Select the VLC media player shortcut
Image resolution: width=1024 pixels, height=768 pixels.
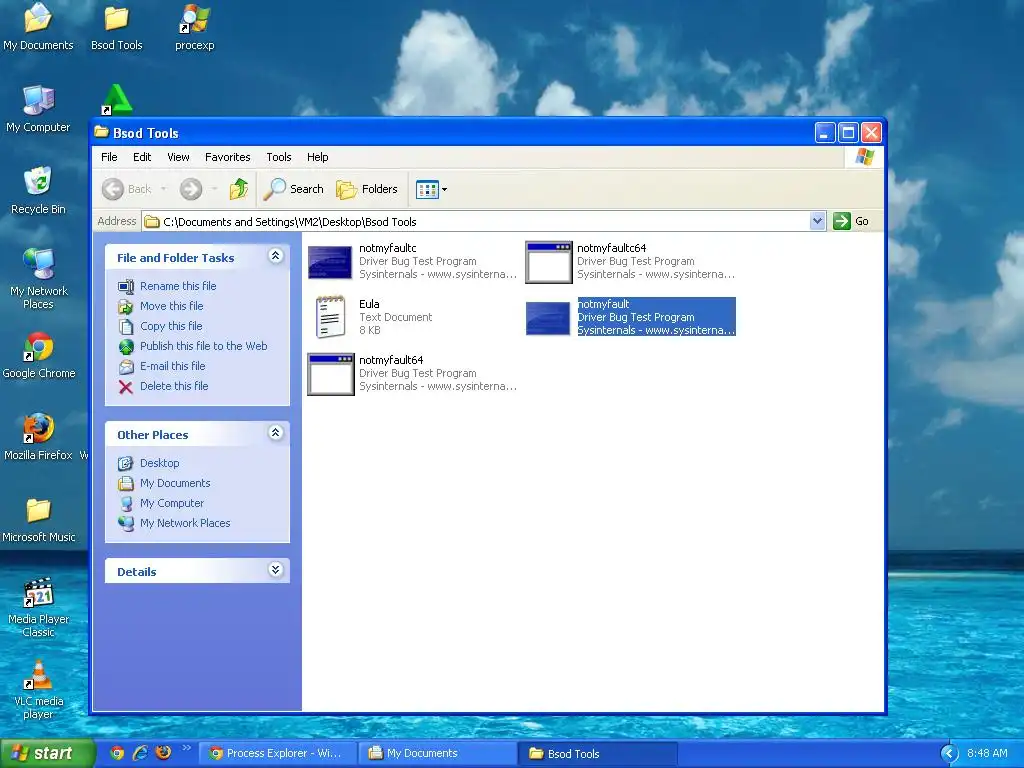coord(39,690)
